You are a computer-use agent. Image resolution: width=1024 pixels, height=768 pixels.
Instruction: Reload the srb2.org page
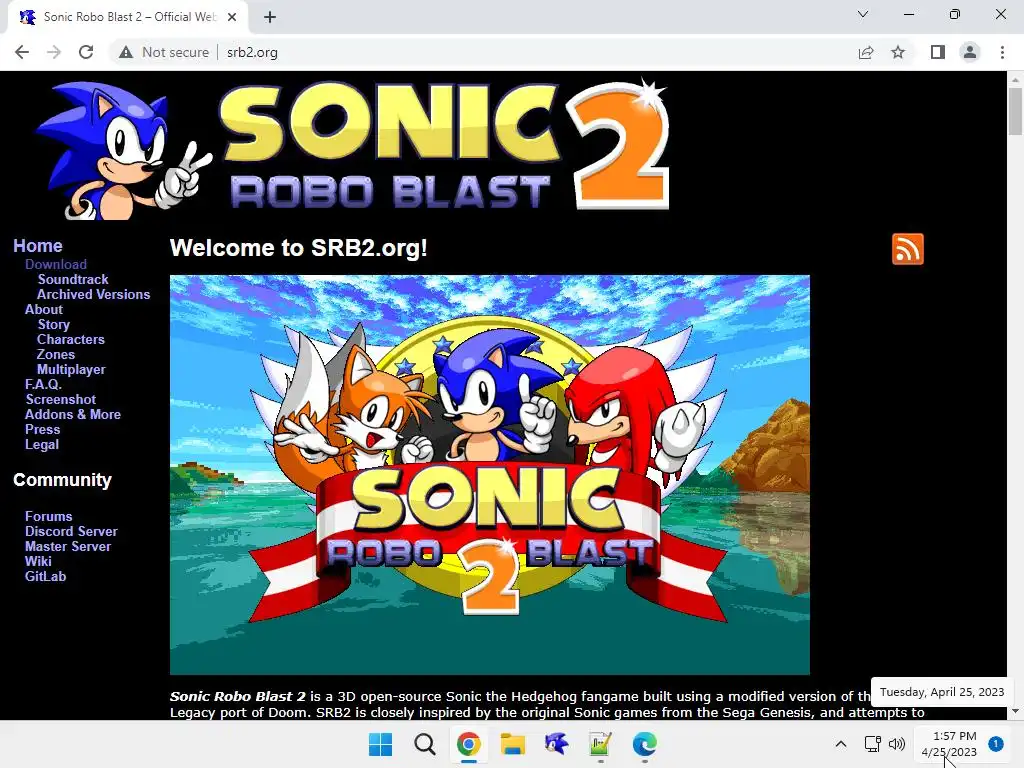pyautogui.click(x=86, y=52)
